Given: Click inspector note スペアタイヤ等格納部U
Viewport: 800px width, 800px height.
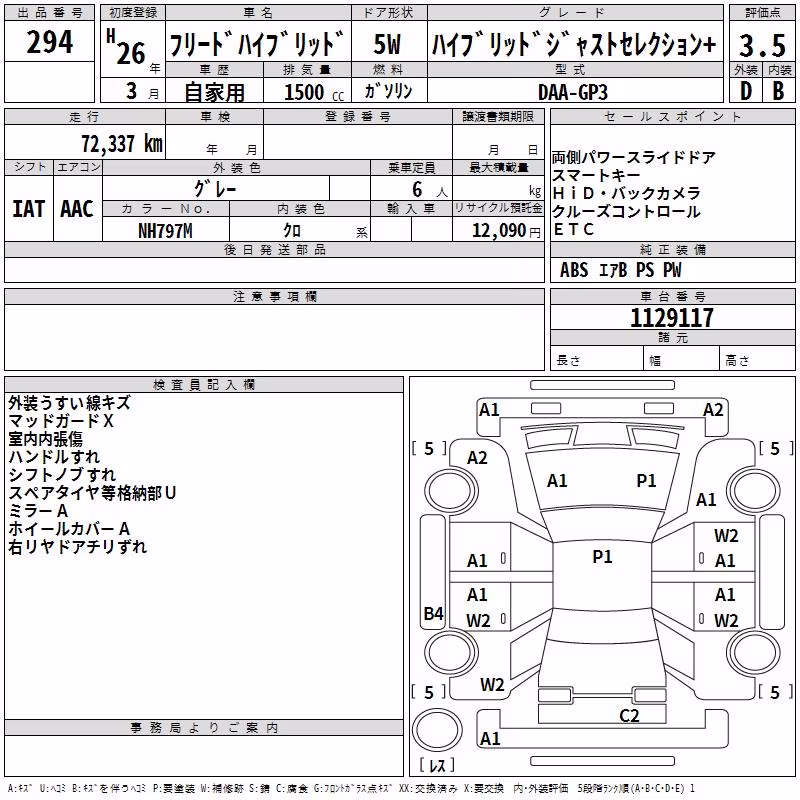Looking at the screenshot, I should 92,493.
